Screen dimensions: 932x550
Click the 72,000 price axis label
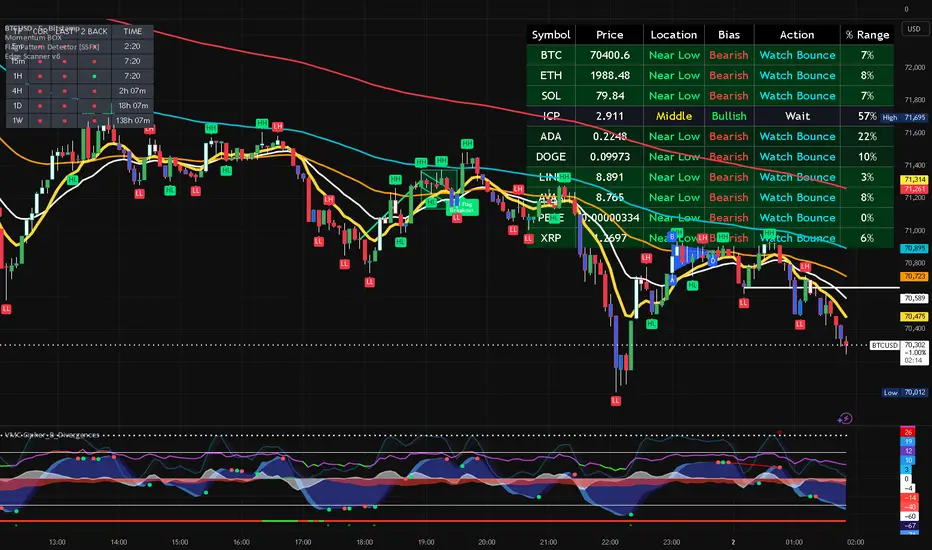click(914, 68)
